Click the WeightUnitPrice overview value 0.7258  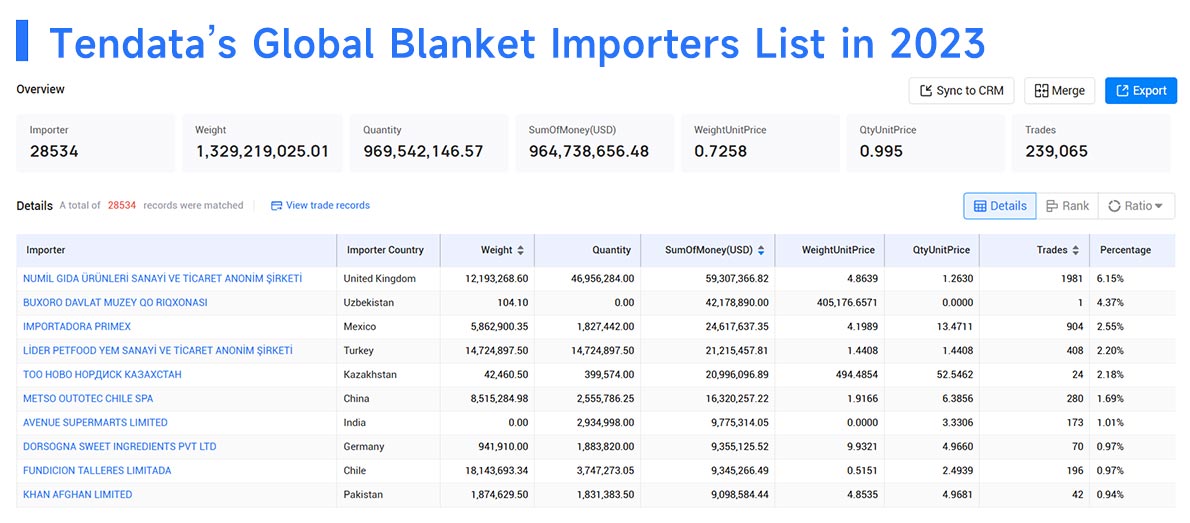[720, 151]
